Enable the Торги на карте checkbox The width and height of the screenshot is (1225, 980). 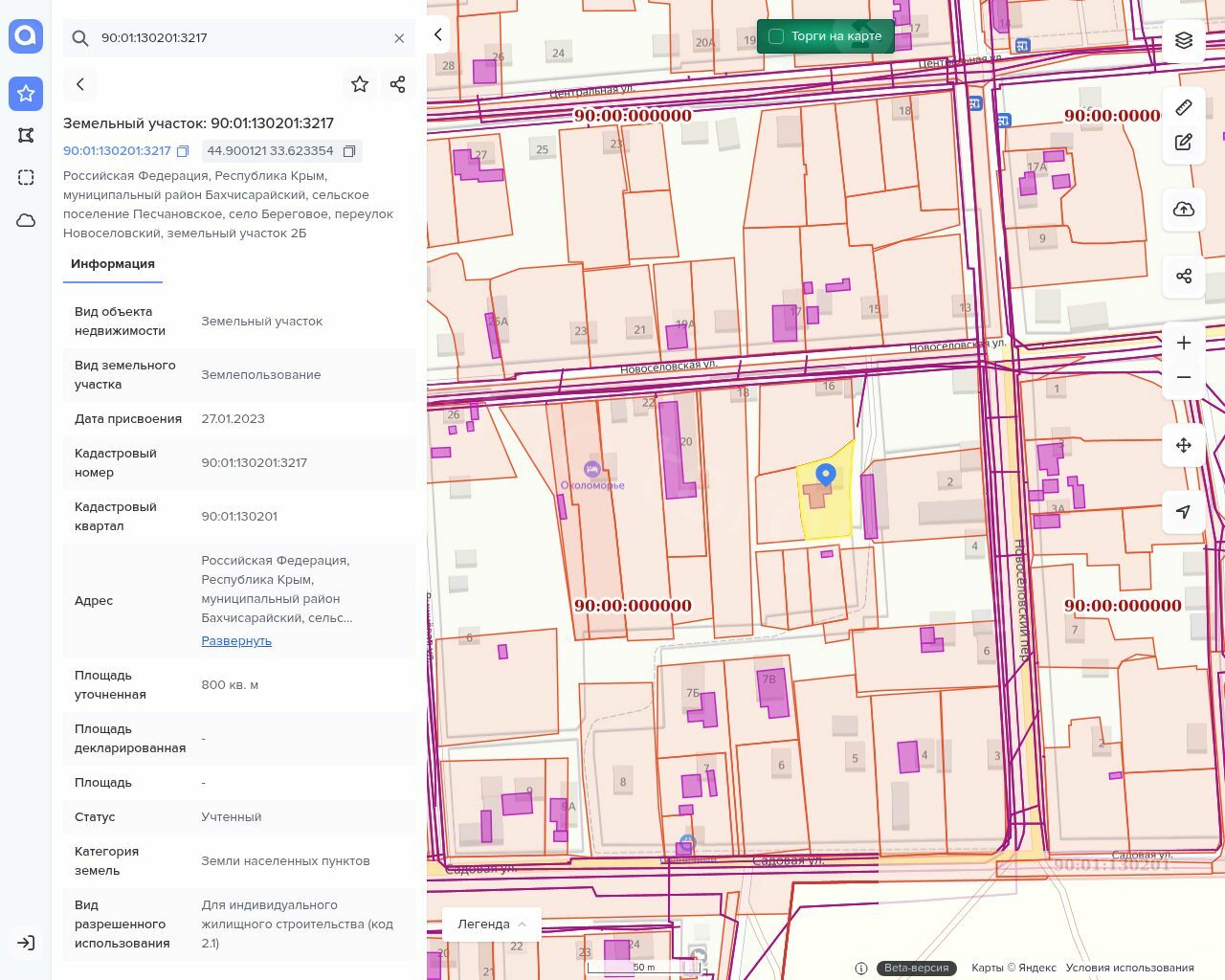tap(776, 36)
